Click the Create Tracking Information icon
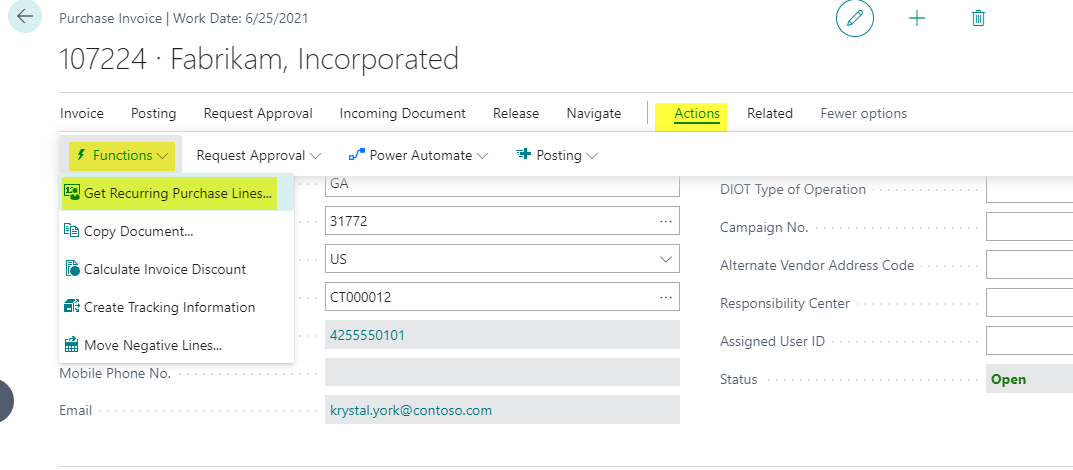 (72, 306)
